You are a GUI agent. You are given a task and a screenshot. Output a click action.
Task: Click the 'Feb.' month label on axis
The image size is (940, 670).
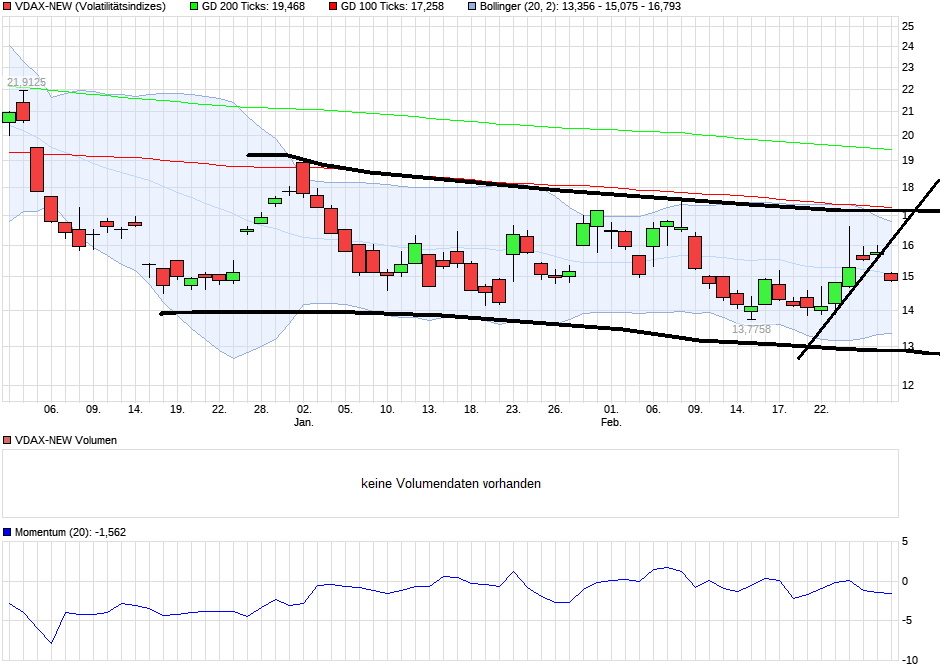click(x=611, y=422)
